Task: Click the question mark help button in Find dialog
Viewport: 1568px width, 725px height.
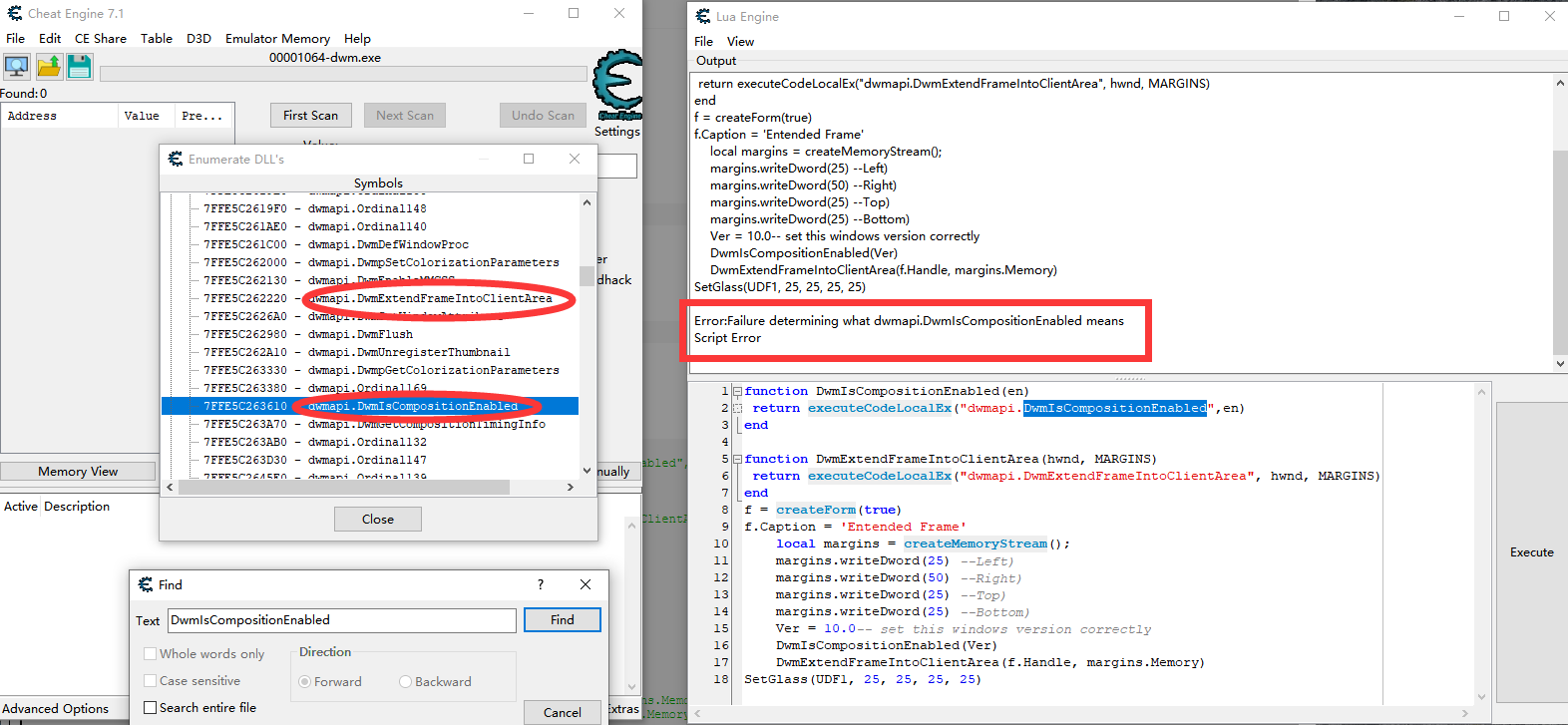Action: pyautogui.click(x=541, y=584)
